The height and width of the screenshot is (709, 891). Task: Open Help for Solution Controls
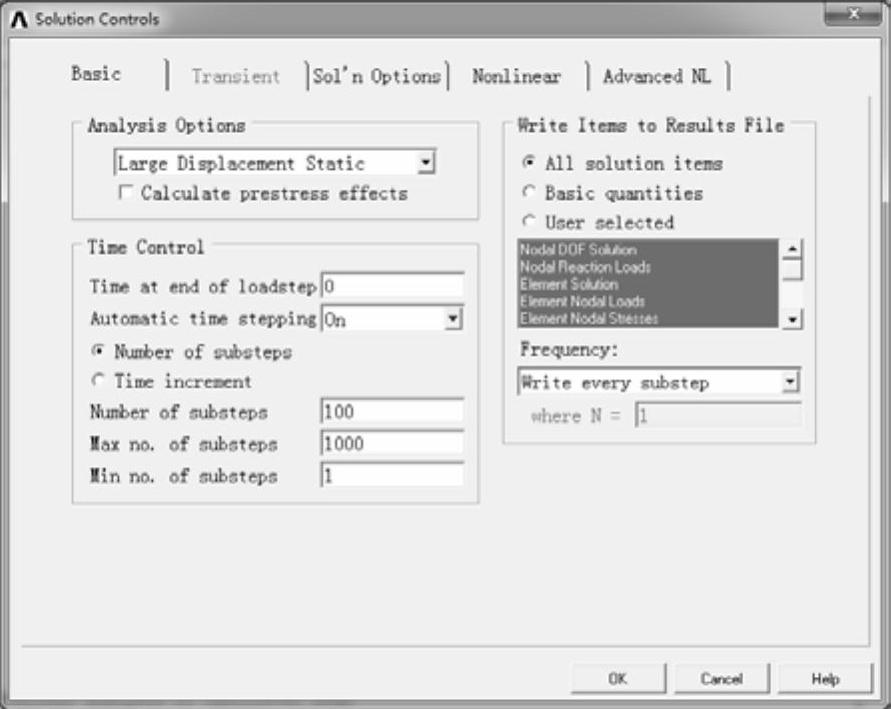click(825, 678)
